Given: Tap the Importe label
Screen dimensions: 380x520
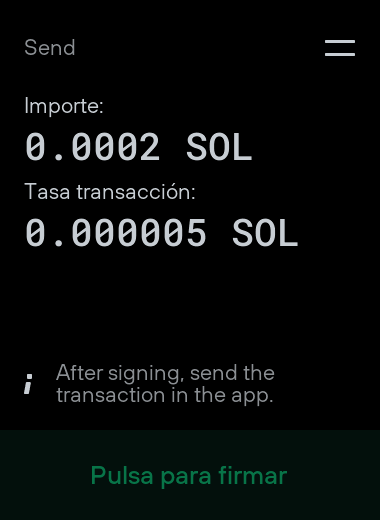Looking at the screenshot, I should point(64,106).
